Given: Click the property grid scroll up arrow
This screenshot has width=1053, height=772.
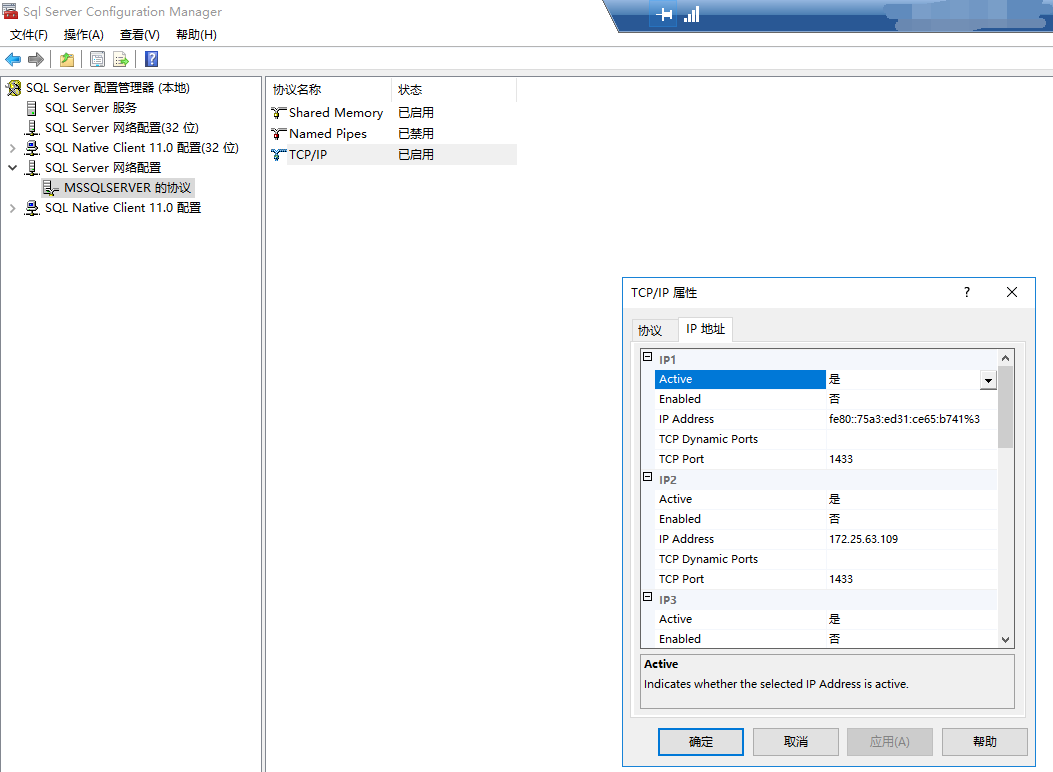Looking at the screenshot, I should click(1005, 358).
